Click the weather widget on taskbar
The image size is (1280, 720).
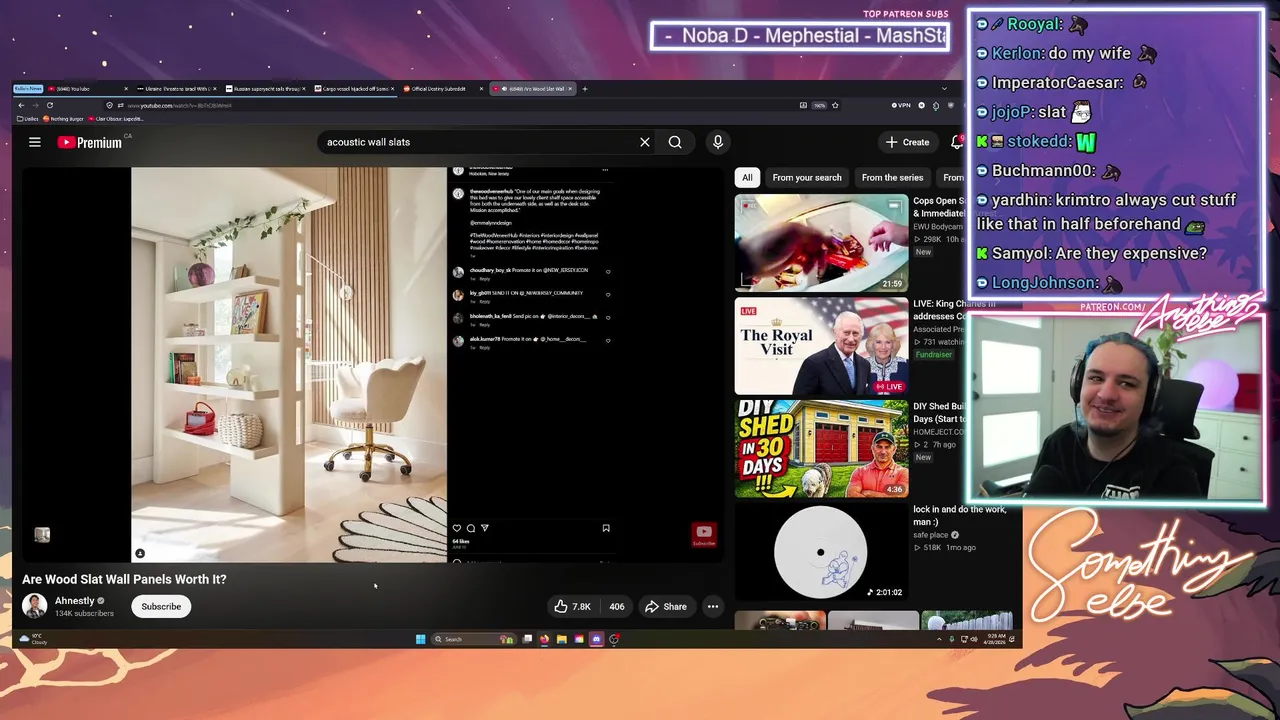click(34, 639)
